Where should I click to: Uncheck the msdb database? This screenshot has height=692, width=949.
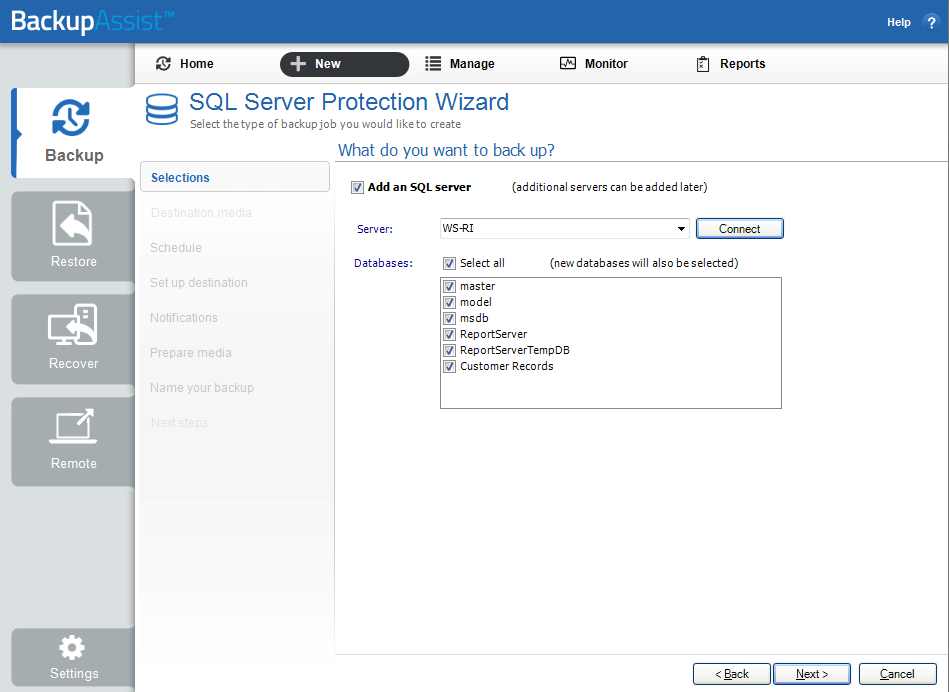point(449,318)
